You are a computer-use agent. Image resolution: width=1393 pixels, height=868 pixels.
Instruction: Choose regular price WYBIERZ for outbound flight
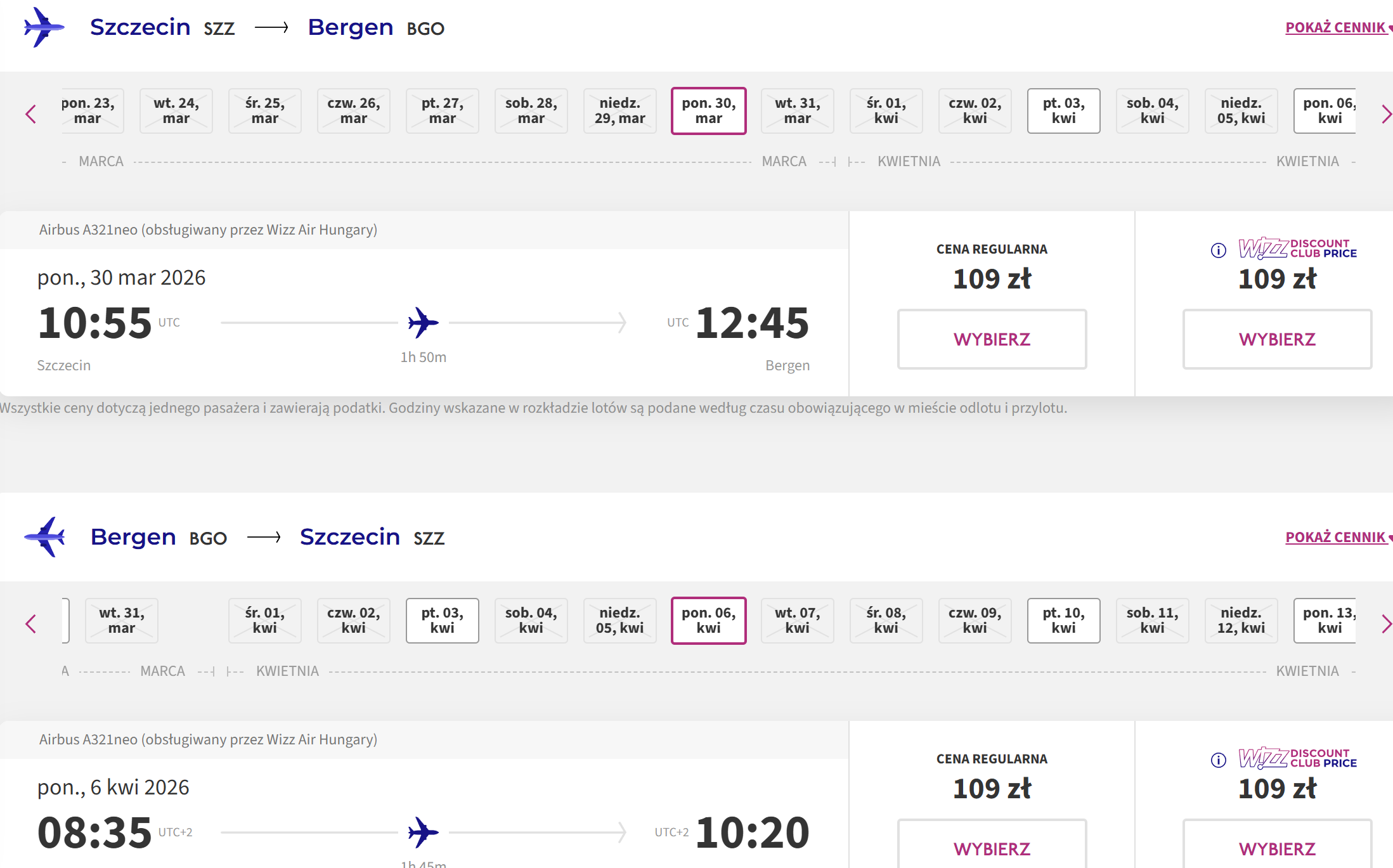[992, 339]
